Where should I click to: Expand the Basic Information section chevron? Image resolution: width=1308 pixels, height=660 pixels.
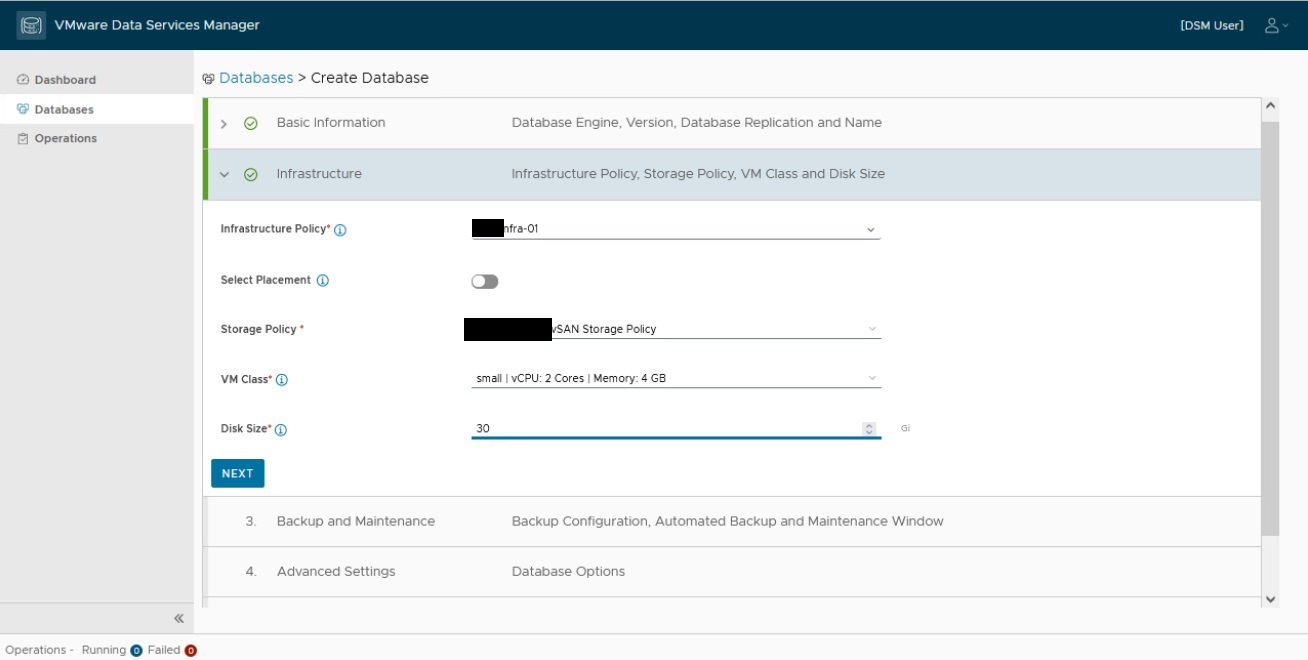(224, 124)
